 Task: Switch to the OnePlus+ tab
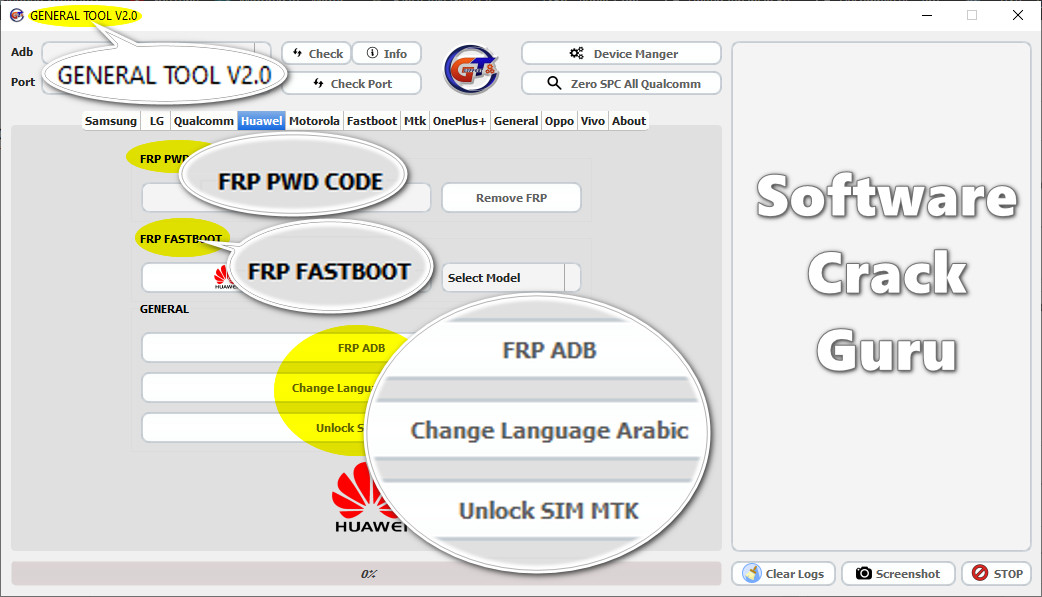point(459,121)
